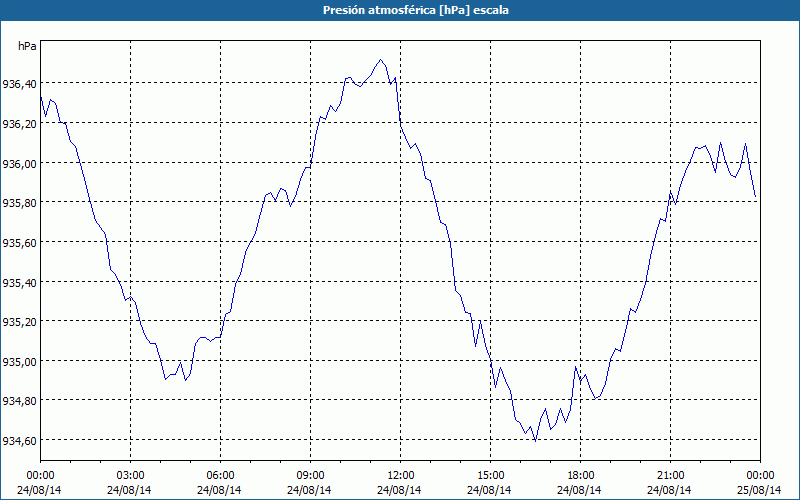The image size is (800, 500).
Task: Click the 09:00 time axis label
Action: point(310,476)
